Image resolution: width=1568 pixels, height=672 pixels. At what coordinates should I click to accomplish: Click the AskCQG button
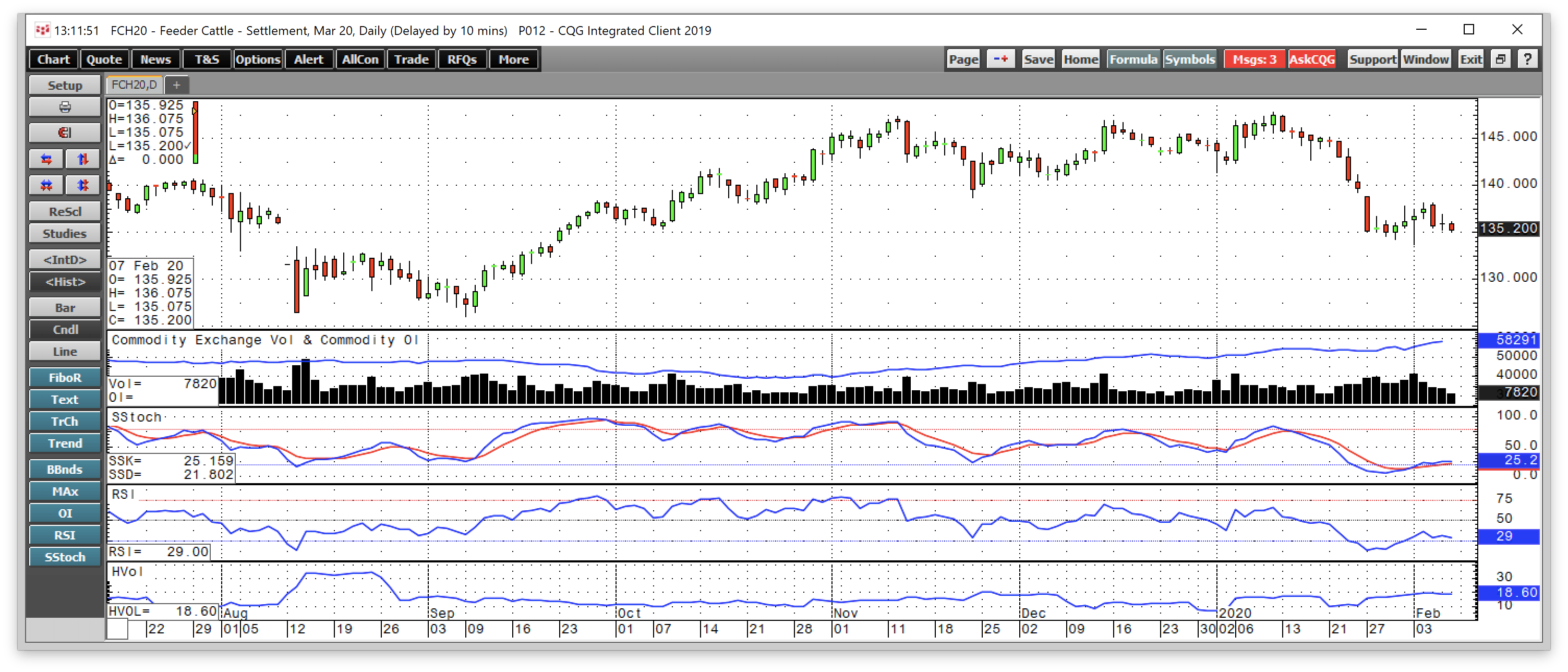(1312, 59)
